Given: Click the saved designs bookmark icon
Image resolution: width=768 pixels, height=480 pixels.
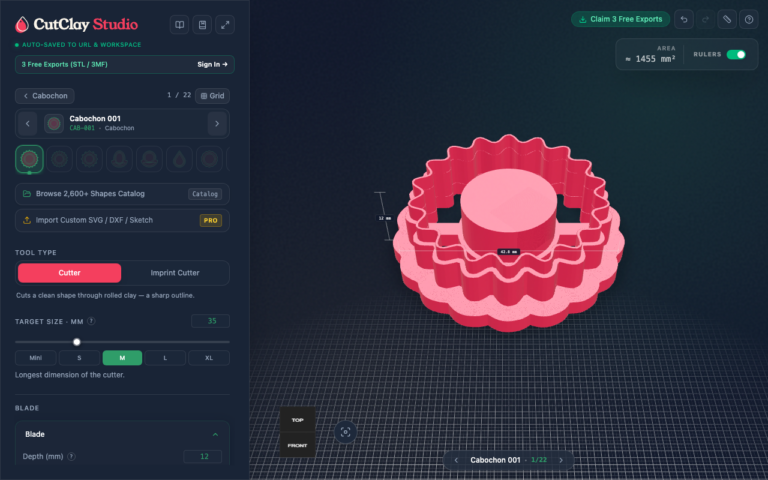Looking at the screenshot, I should [x=202, y=25].
